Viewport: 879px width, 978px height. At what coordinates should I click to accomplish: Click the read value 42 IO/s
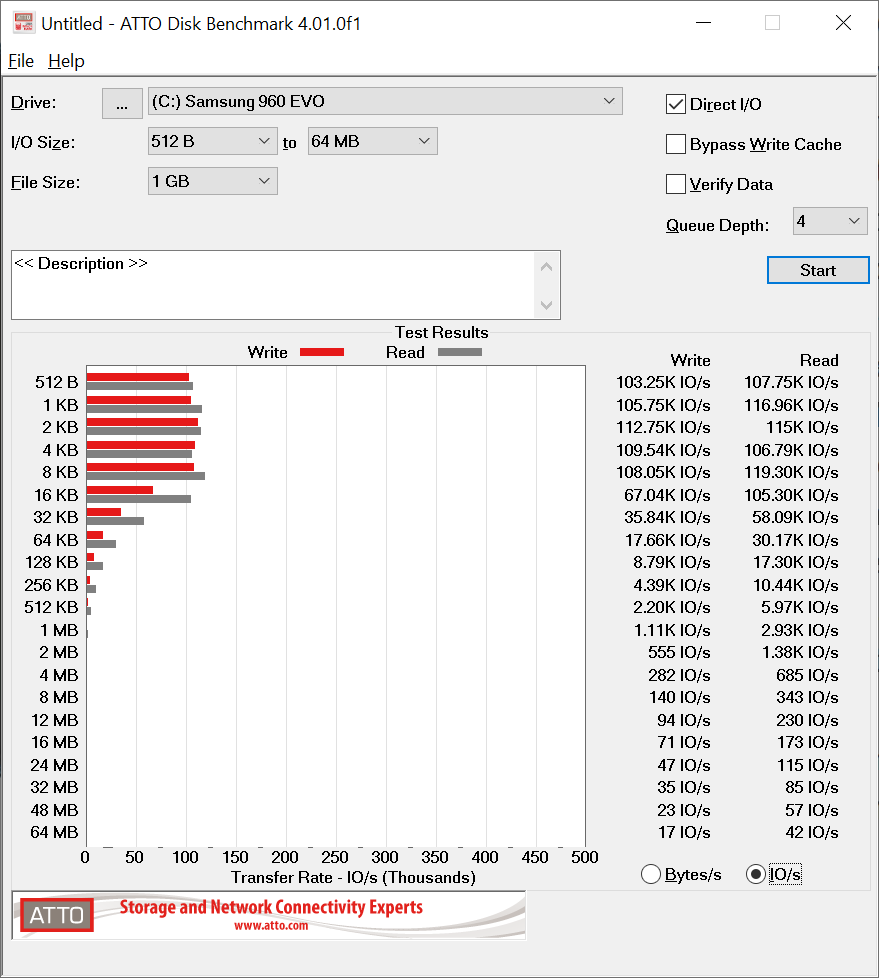pyautogui.click(x=812, y=832)
